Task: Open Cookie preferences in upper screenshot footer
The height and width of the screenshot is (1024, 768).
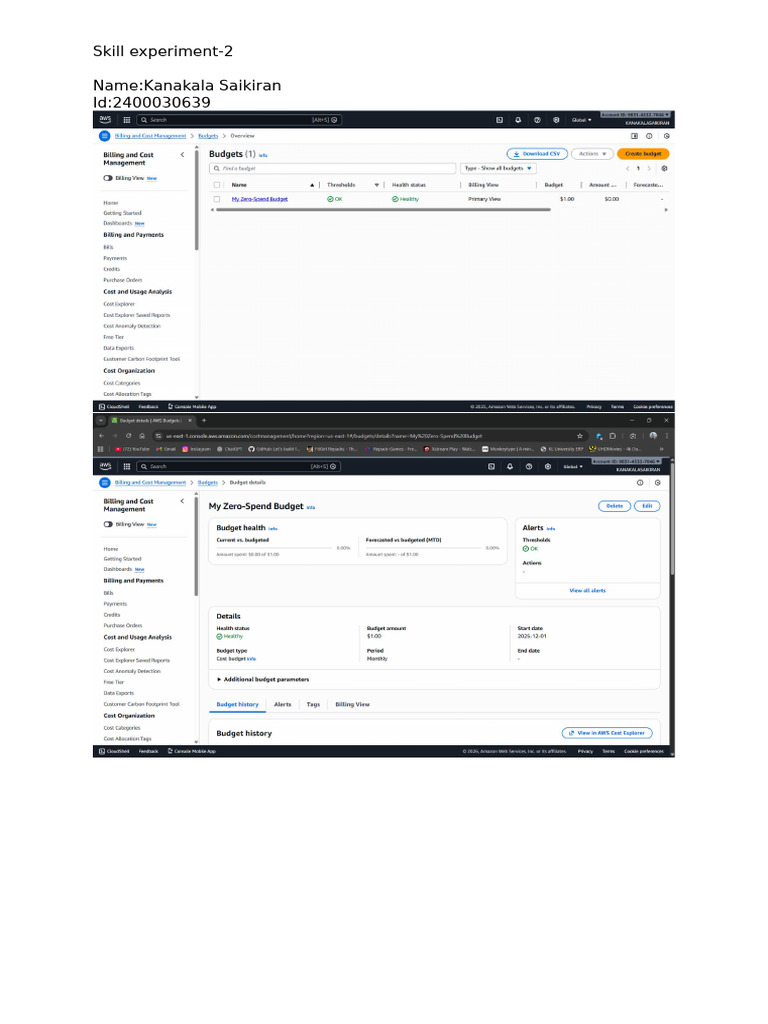Action: [x=652, y=406]
